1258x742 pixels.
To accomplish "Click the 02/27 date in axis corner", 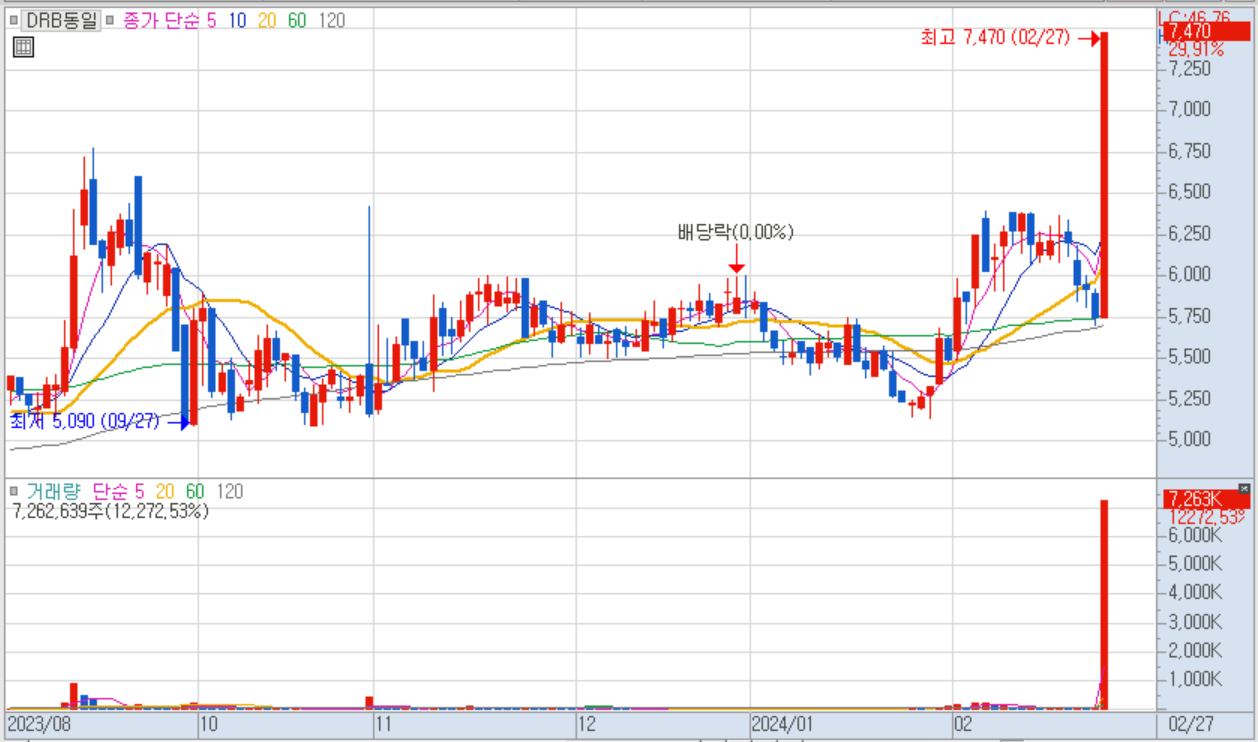I will click(x=1192, y=723).
